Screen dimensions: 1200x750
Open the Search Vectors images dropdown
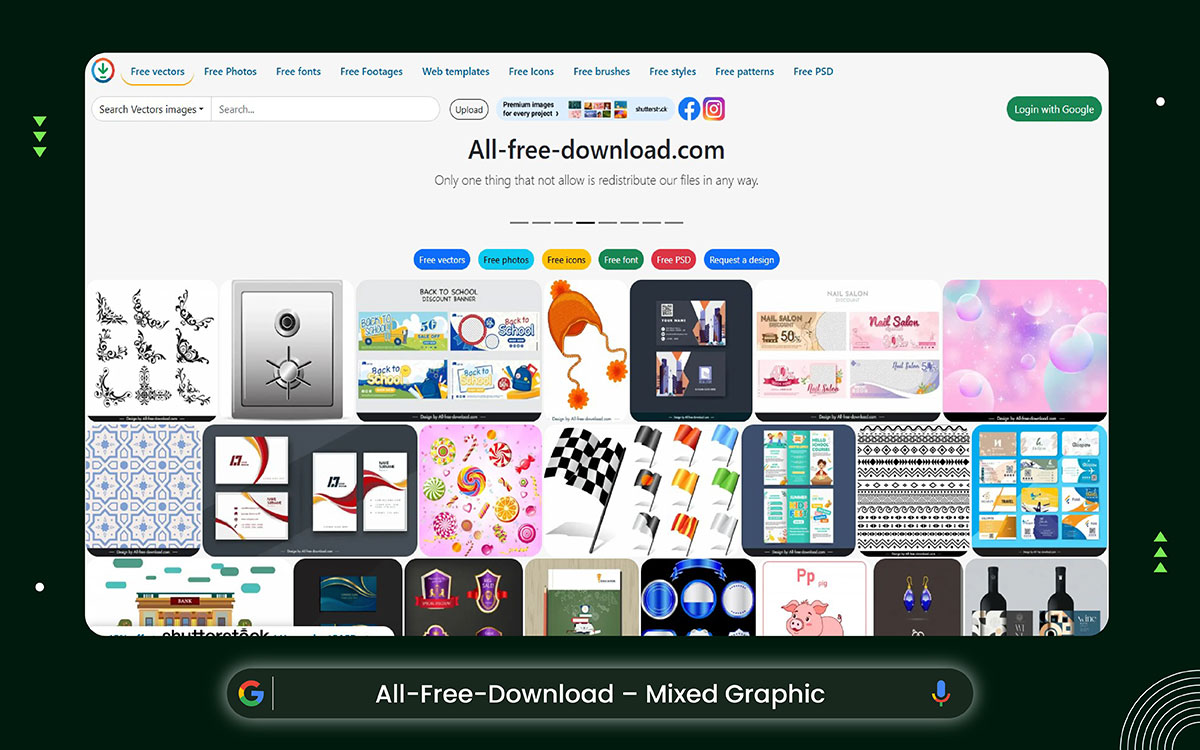(x=148, y=109)
